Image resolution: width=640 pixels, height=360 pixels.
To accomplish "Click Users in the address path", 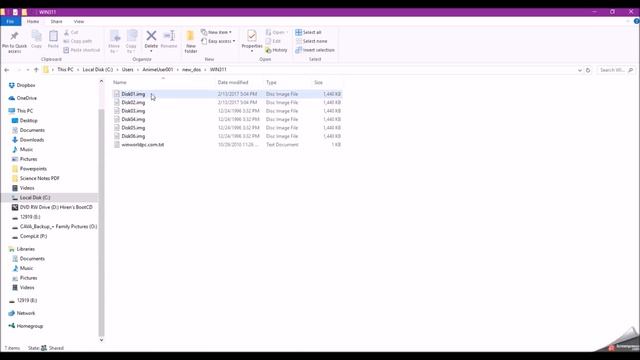I will [127, 70].
